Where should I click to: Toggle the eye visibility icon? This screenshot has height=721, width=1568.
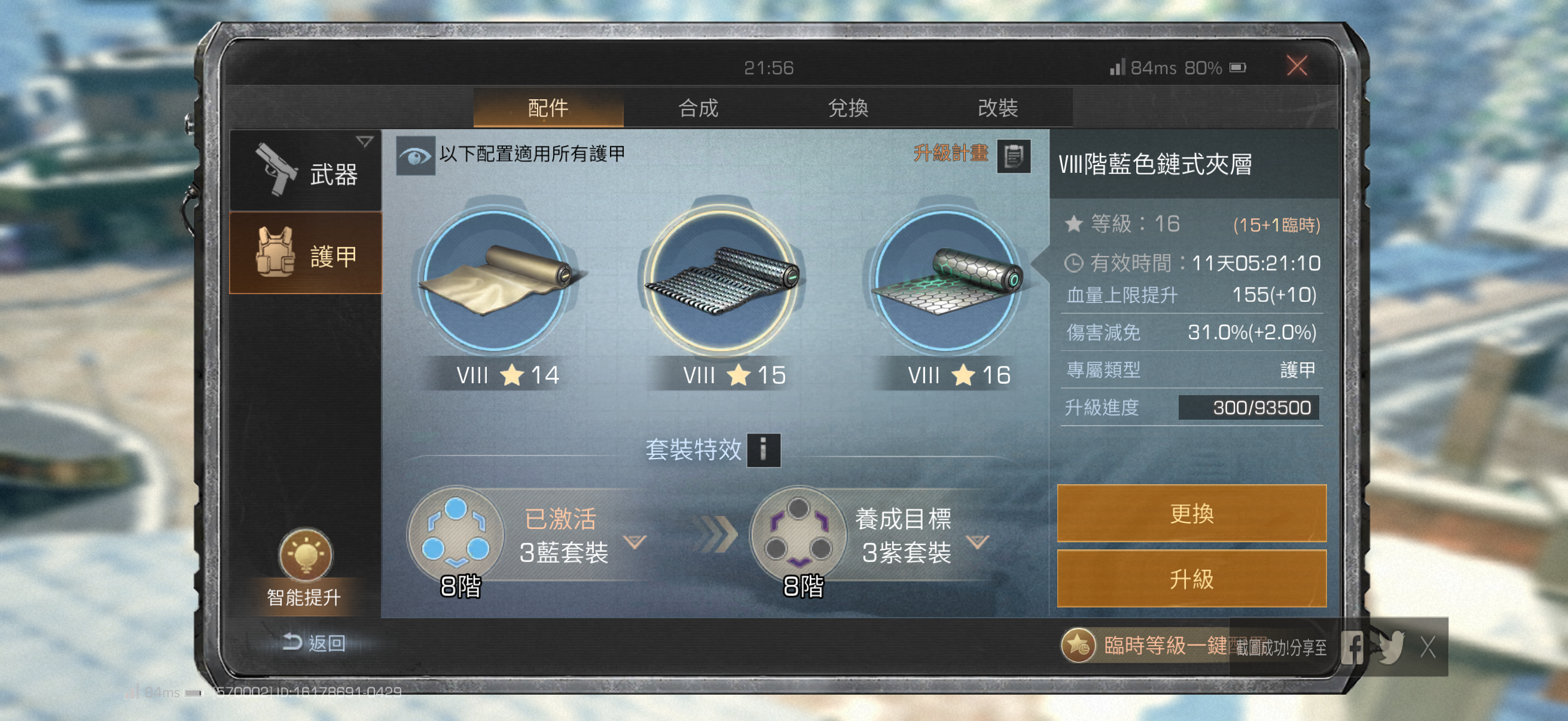(x=415, y=157)
